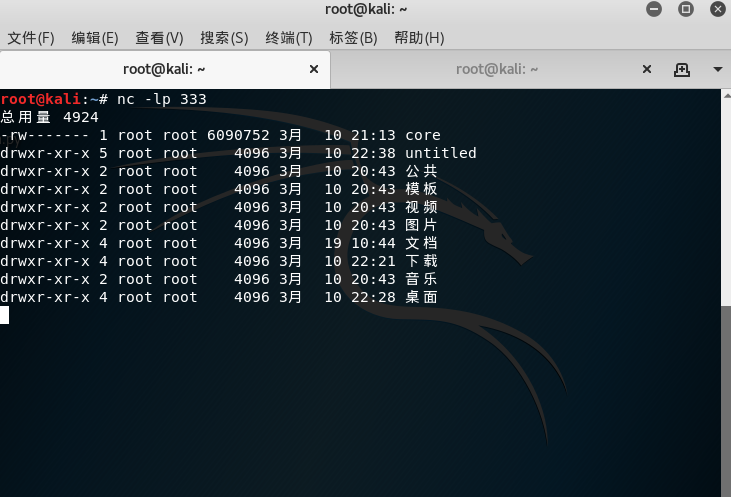731x497 pixels.
Task: Add a new terminal tab
Action: (x=682, y=70)
